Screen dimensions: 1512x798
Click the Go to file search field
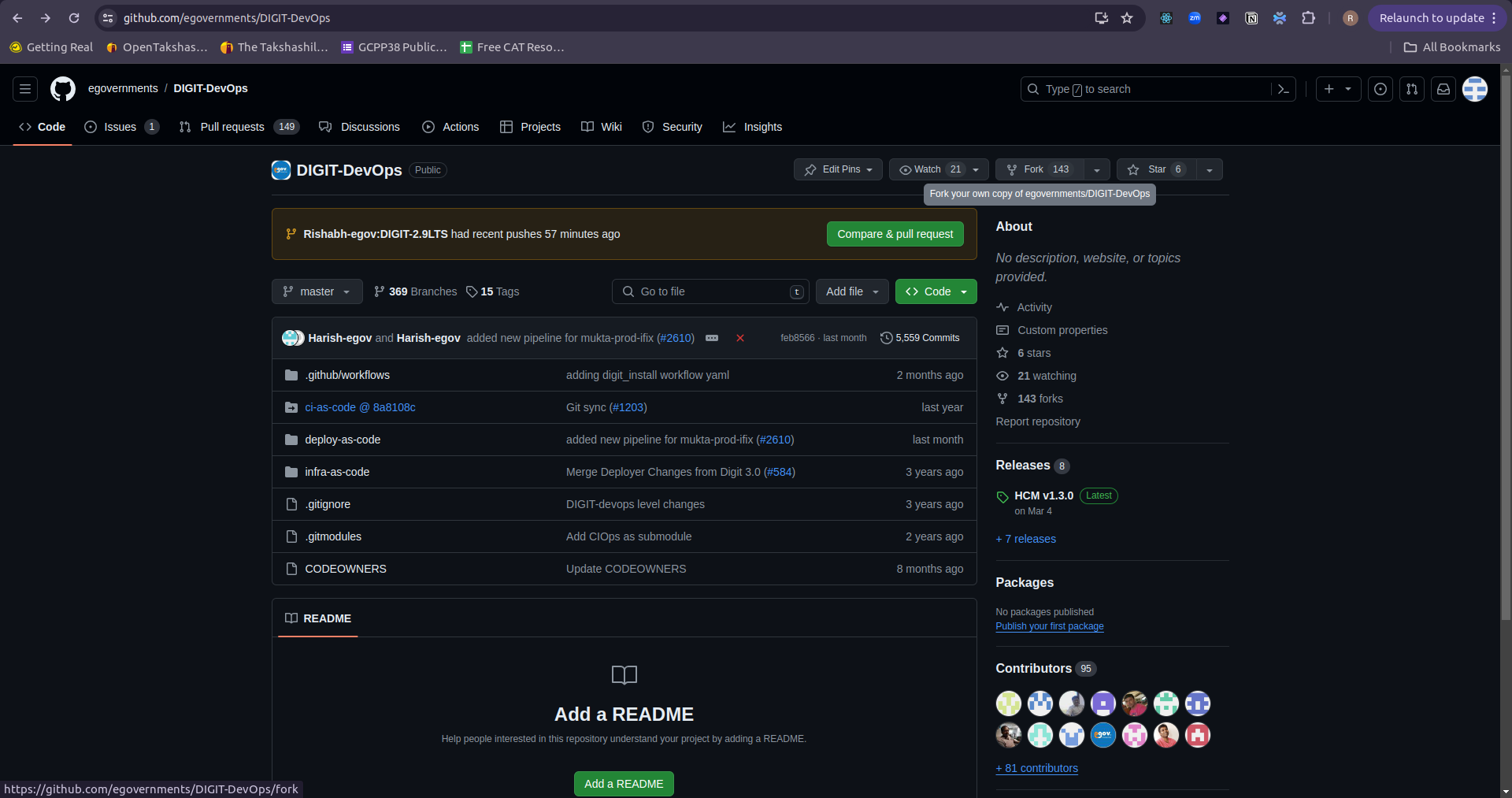[710, 291]
